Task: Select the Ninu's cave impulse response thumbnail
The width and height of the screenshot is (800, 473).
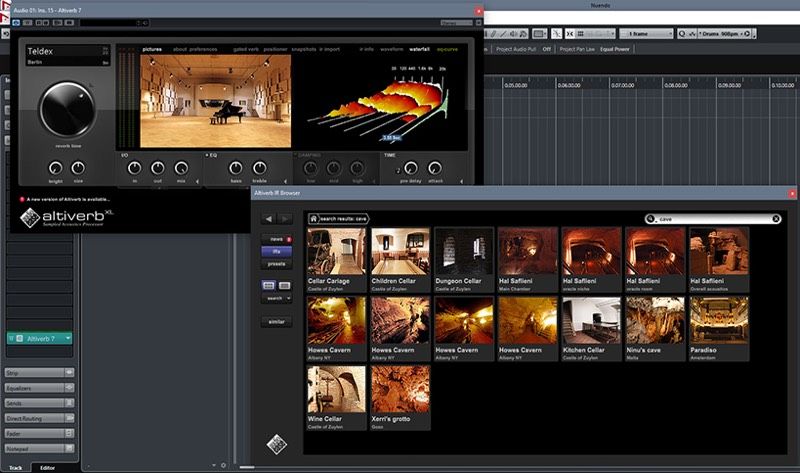Action: pyautogui.click(x=655, y=329)
